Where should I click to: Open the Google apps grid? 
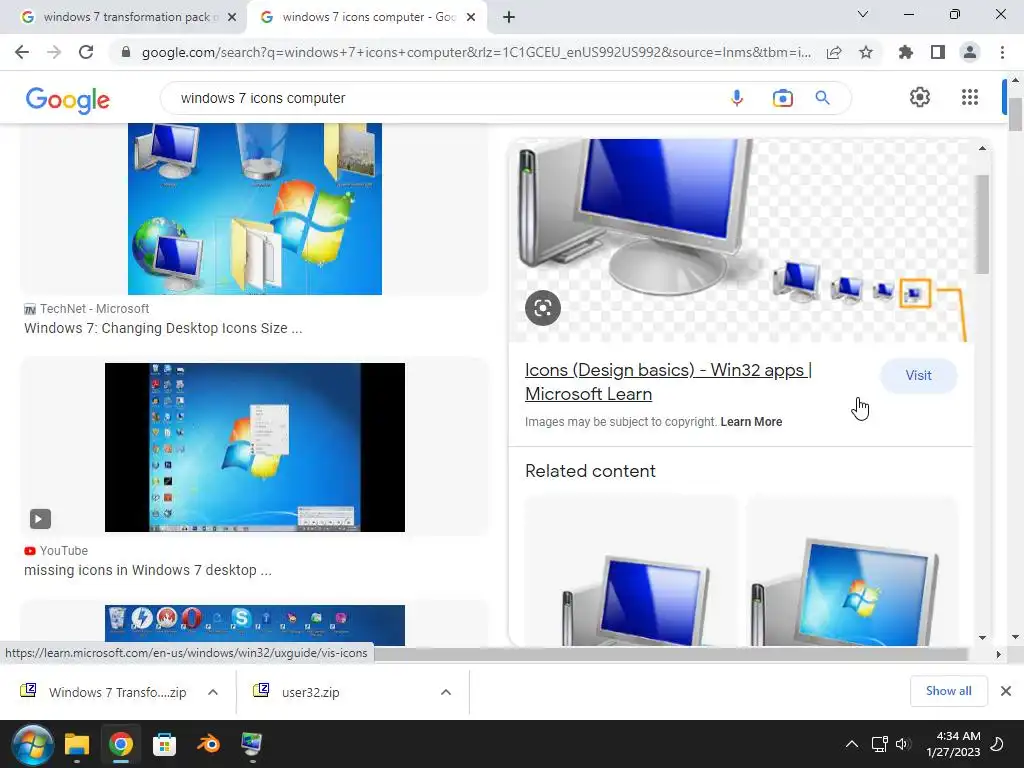(x=970, y=97)
